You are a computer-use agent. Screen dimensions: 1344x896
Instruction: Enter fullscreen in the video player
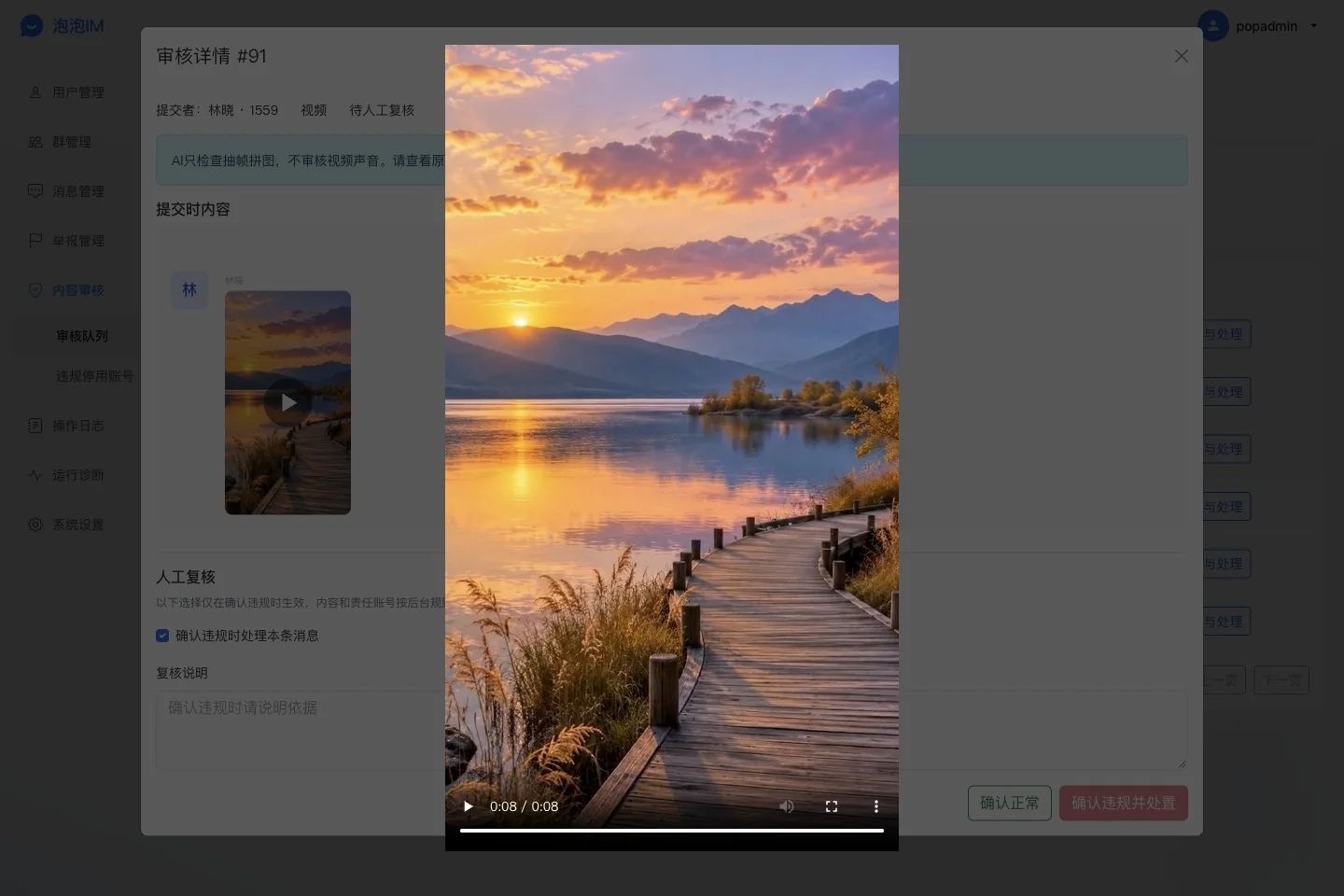(832, 806)
